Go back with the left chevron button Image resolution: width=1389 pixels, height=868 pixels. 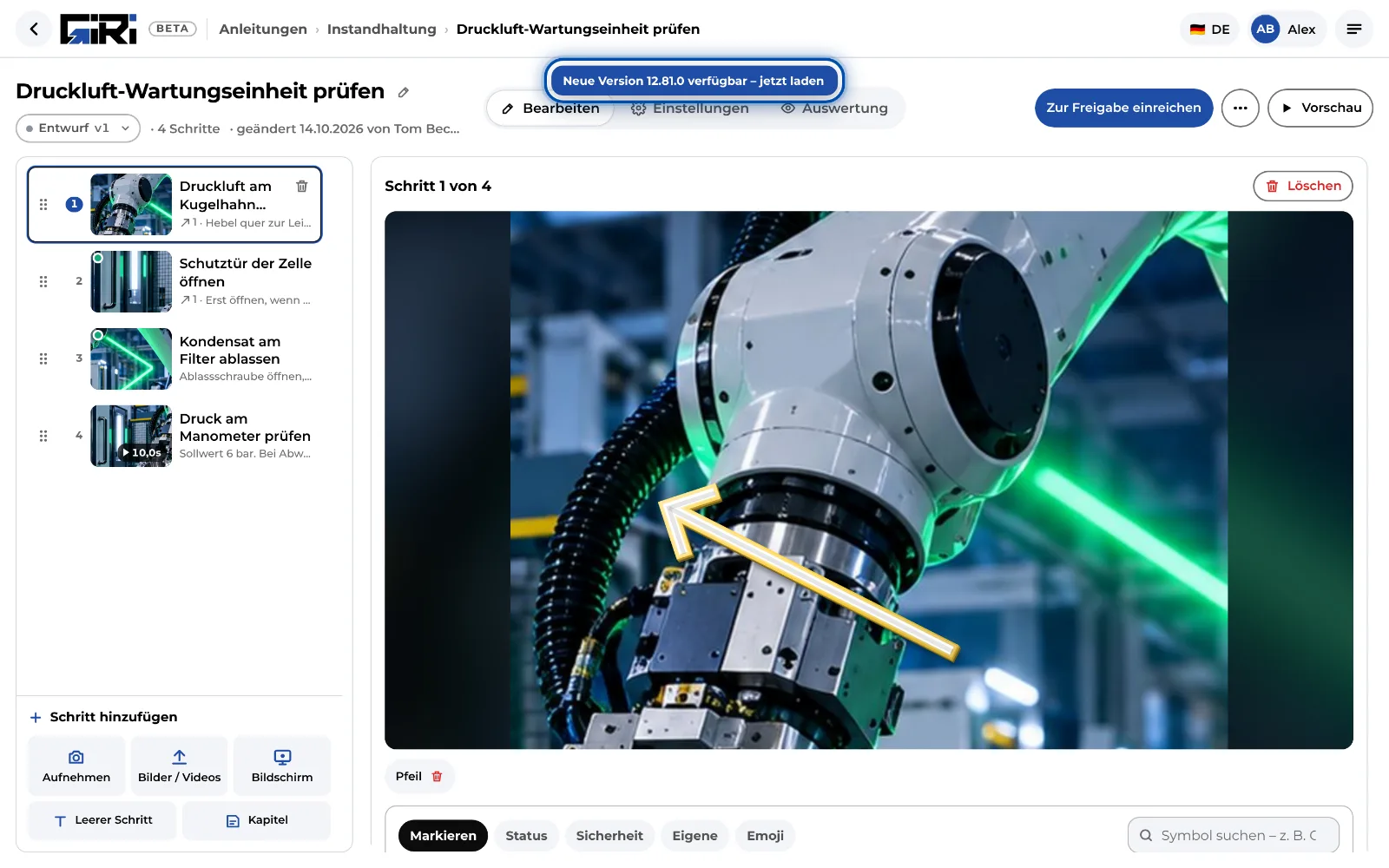point(34,29)
